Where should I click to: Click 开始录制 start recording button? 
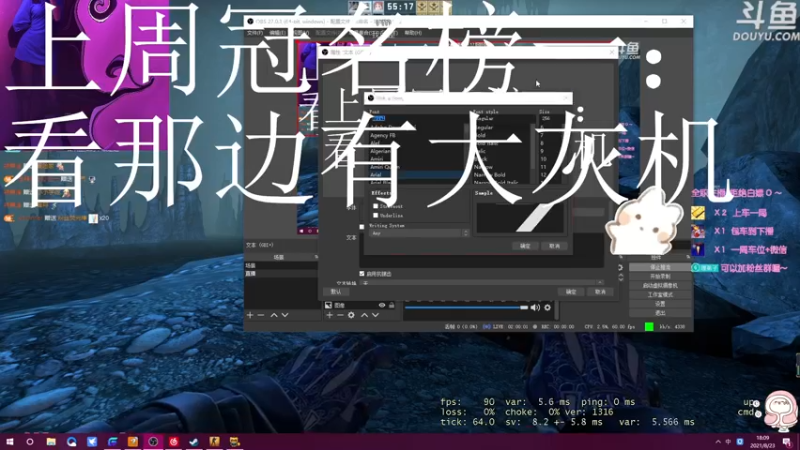click(x=660, y=277)
